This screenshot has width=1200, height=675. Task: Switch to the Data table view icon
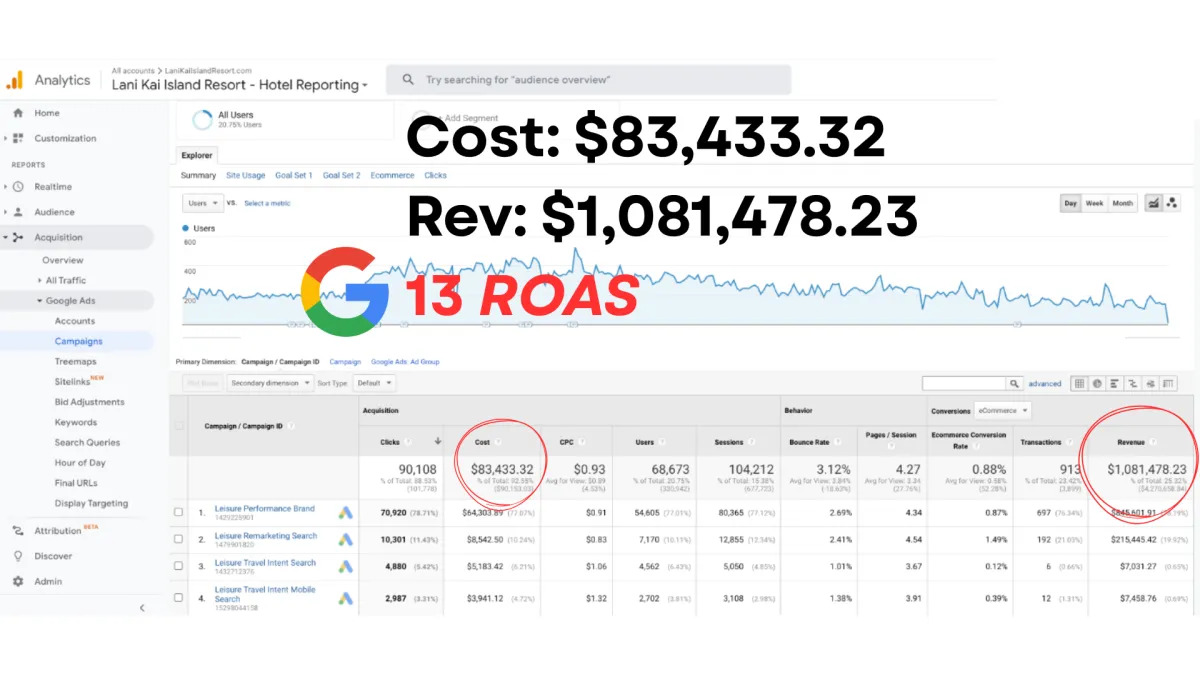(x=1080, y=383)
